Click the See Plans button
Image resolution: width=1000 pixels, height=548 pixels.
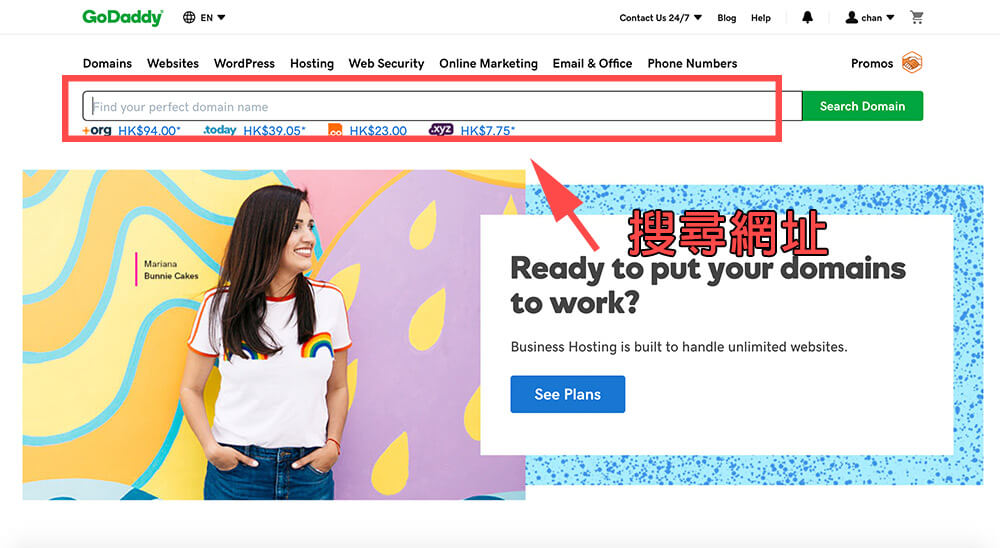pyautogui.click(x=568, y=394)
